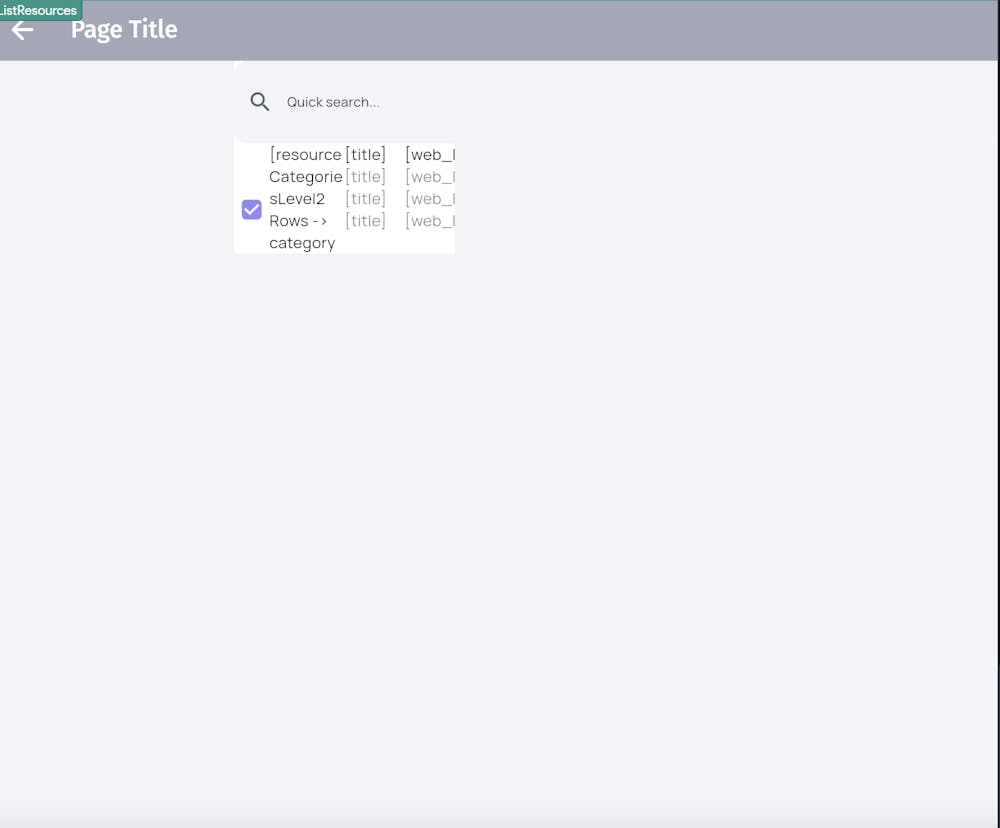Uncheck the resource categories row checkbox

(x=252, y=209)
